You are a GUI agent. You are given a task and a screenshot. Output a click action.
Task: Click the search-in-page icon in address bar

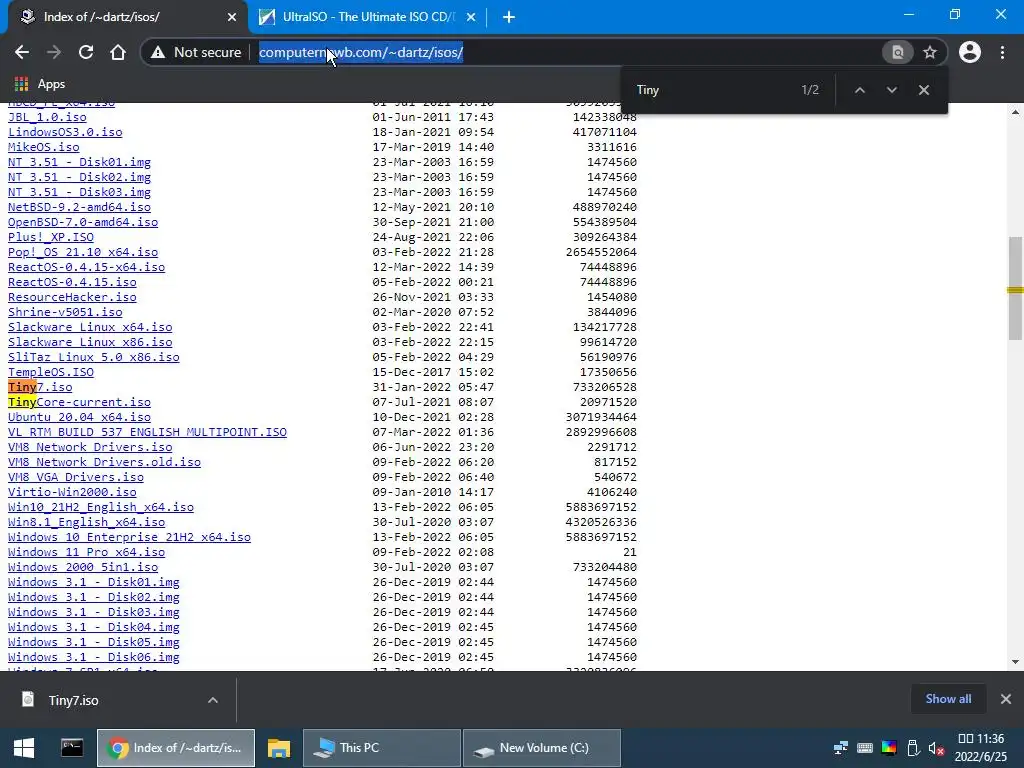898,52
